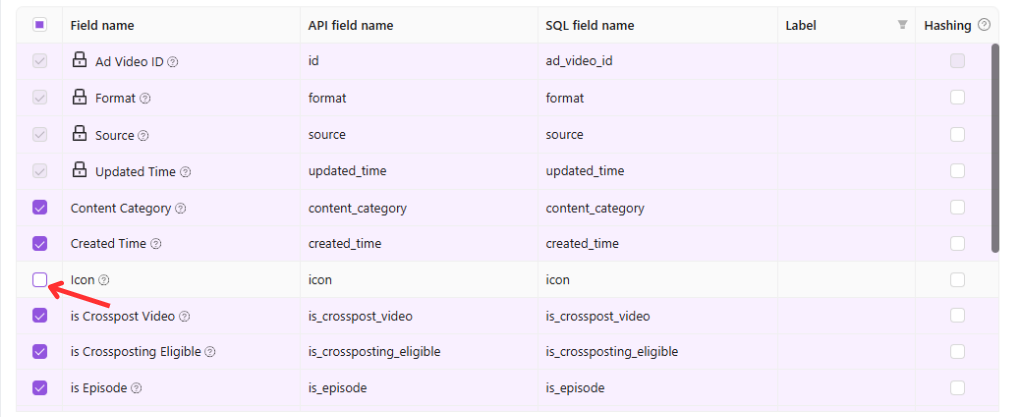
Task: Click help icon next to is Crossposting Eligible
Action: click(x=210, y=352)
